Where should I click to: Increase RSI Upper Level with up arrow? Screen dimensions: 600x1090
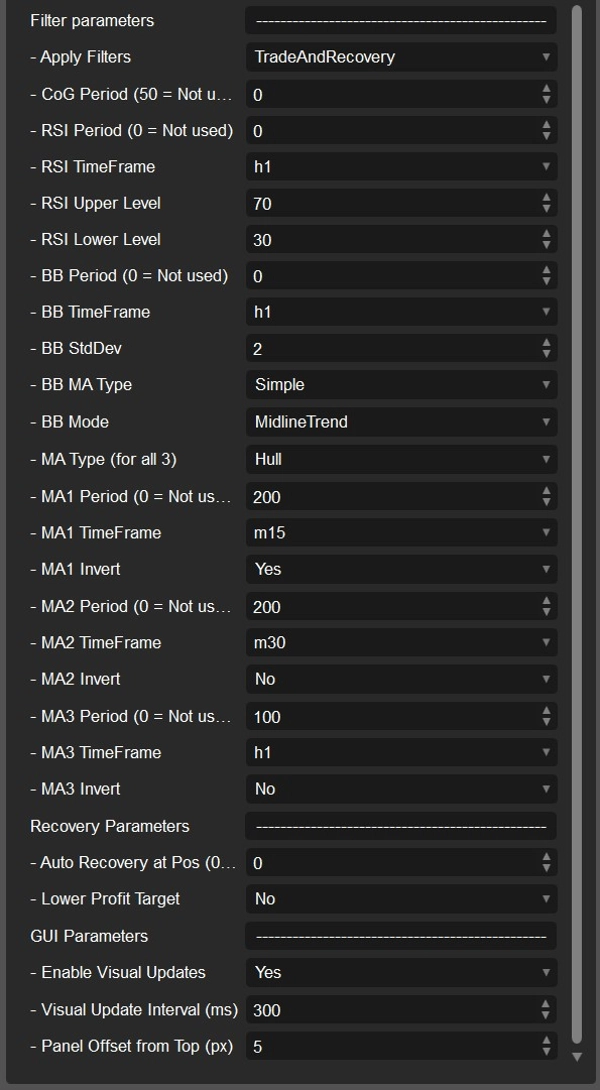click(547, 198)
